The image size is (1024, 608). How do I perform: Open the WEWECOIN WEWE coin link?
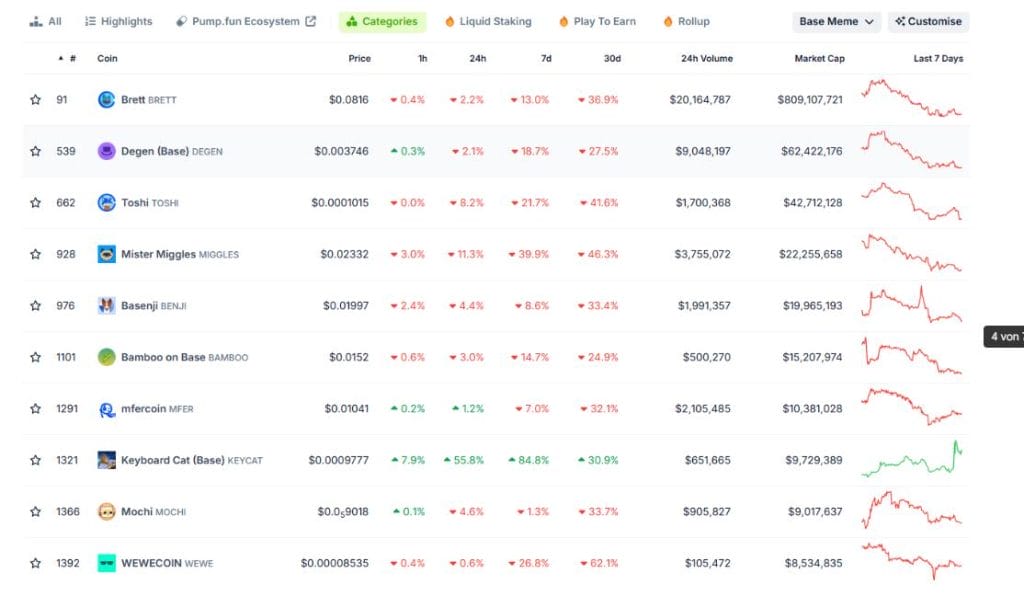coord(167,563)
